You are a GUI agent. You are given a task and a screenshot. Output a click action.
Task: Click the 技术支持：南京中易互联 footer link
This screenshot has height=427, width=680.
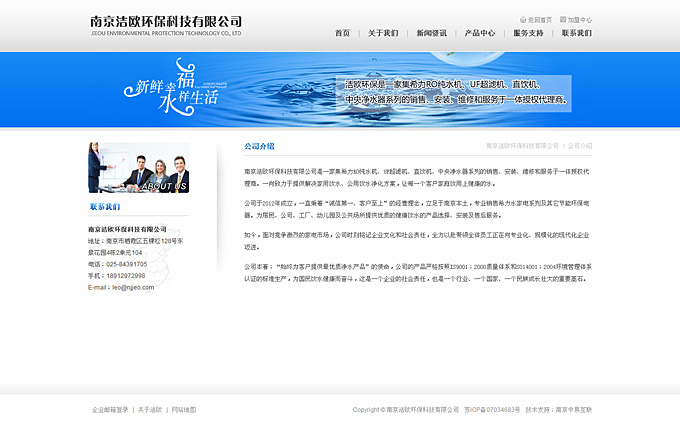(x=559, y=410)
